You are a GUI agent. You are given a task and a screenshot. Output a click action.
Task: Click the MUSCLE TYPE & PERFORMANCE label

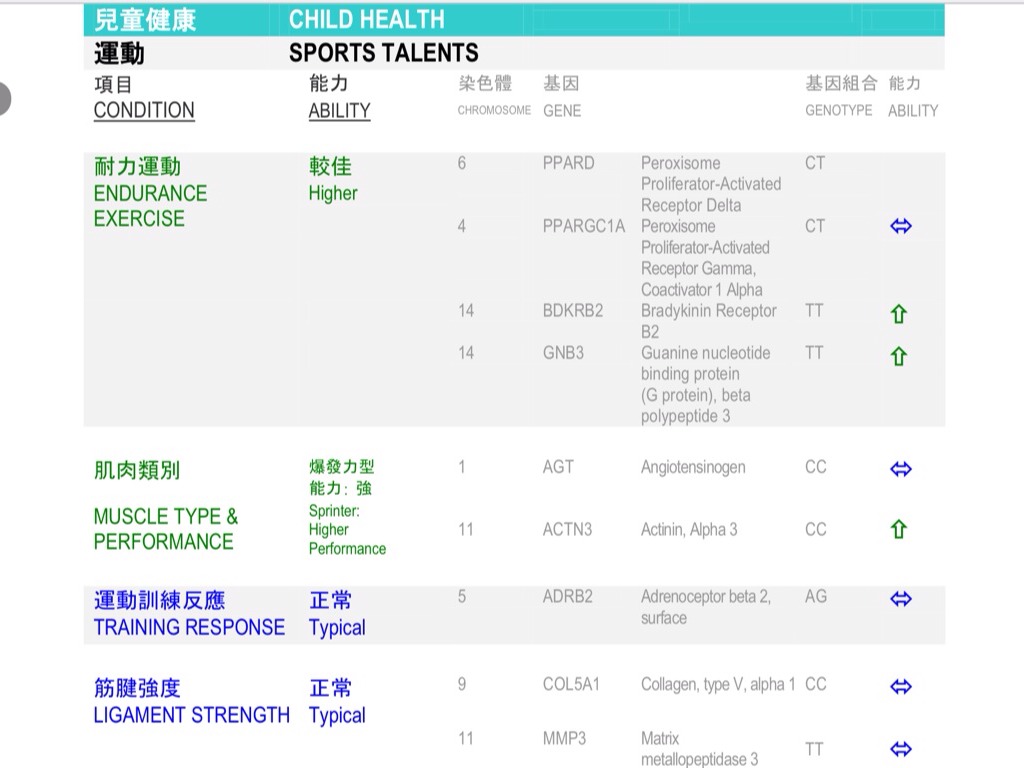pyautogui.click(x=165, y=529)
